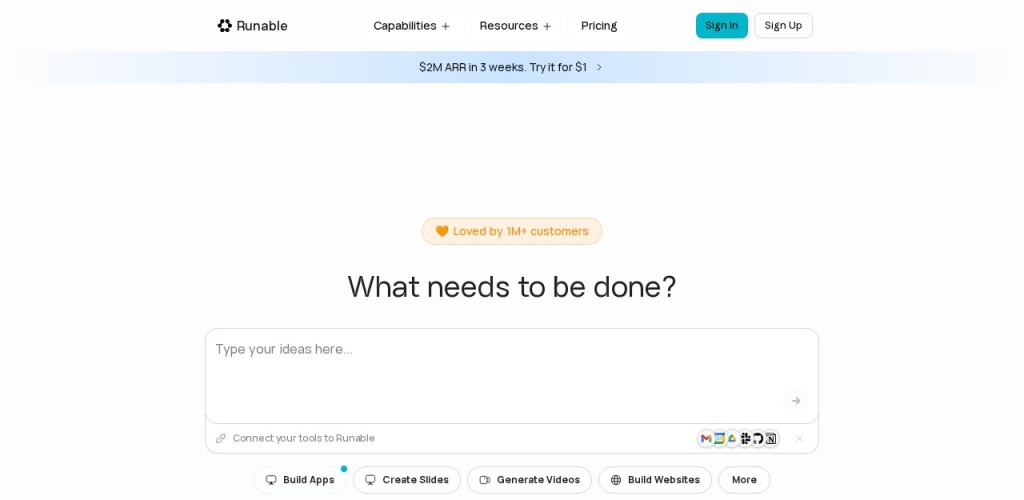Click the Sign In button

[x=722, y=25]
